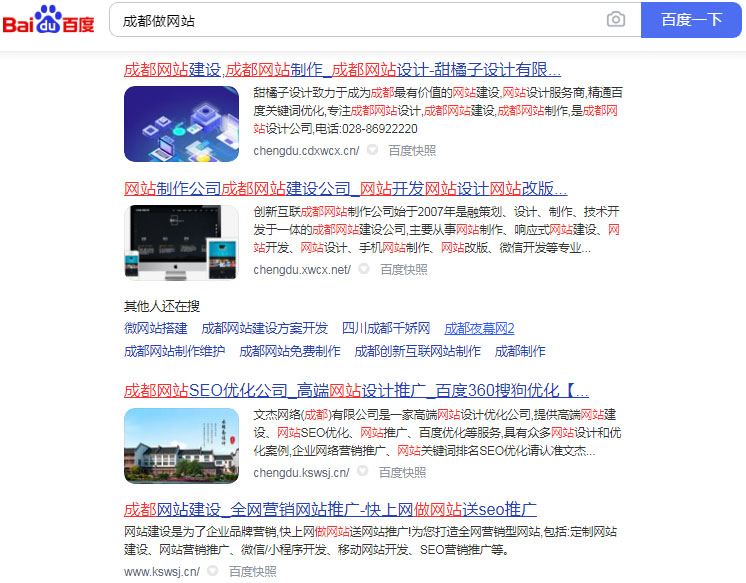Select related search 成都网站免费制作
Viewport: 746px width, 583px height.
coord(290,351)
